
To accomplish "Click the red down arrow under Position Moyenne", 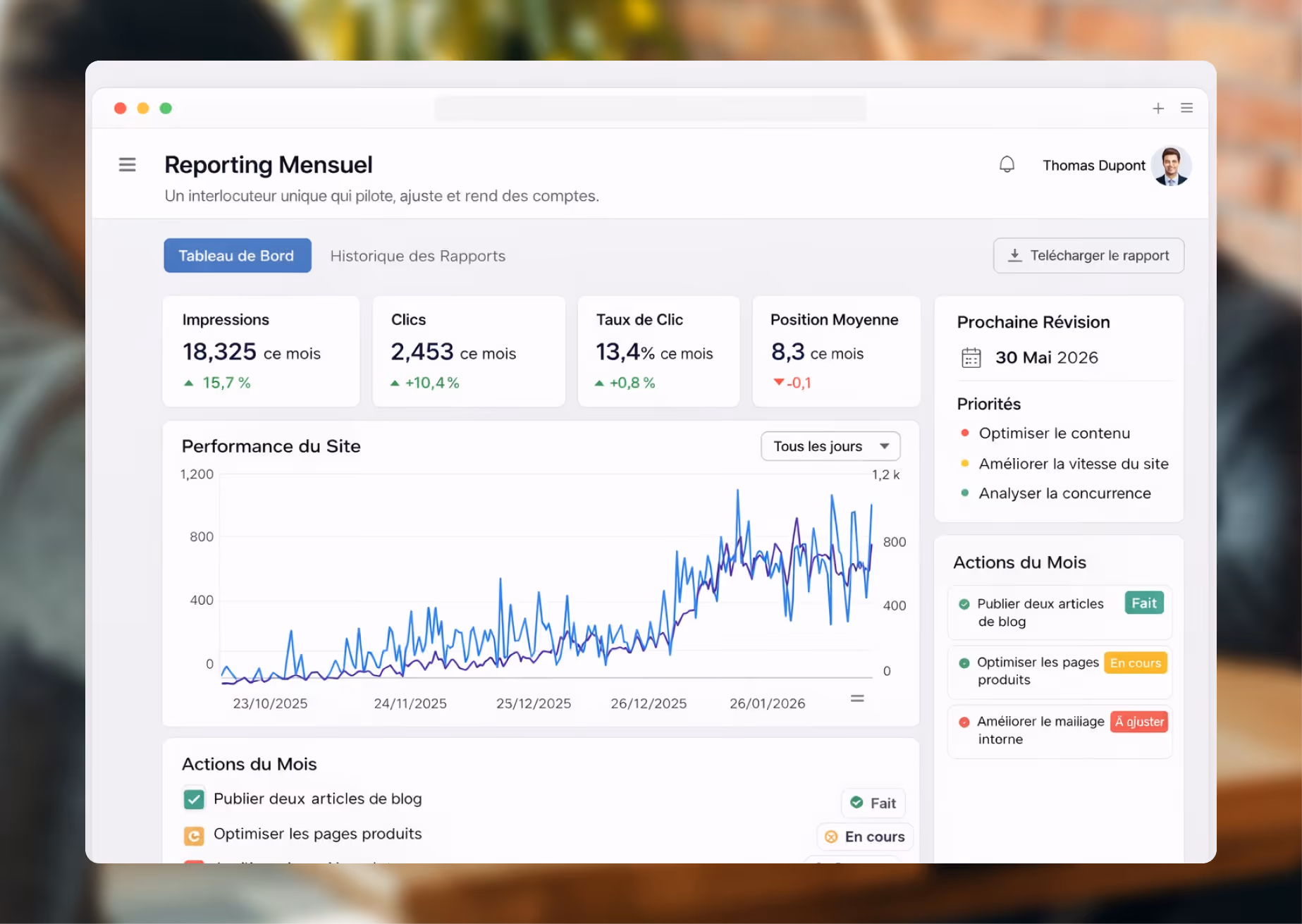I will coord(778,382).
